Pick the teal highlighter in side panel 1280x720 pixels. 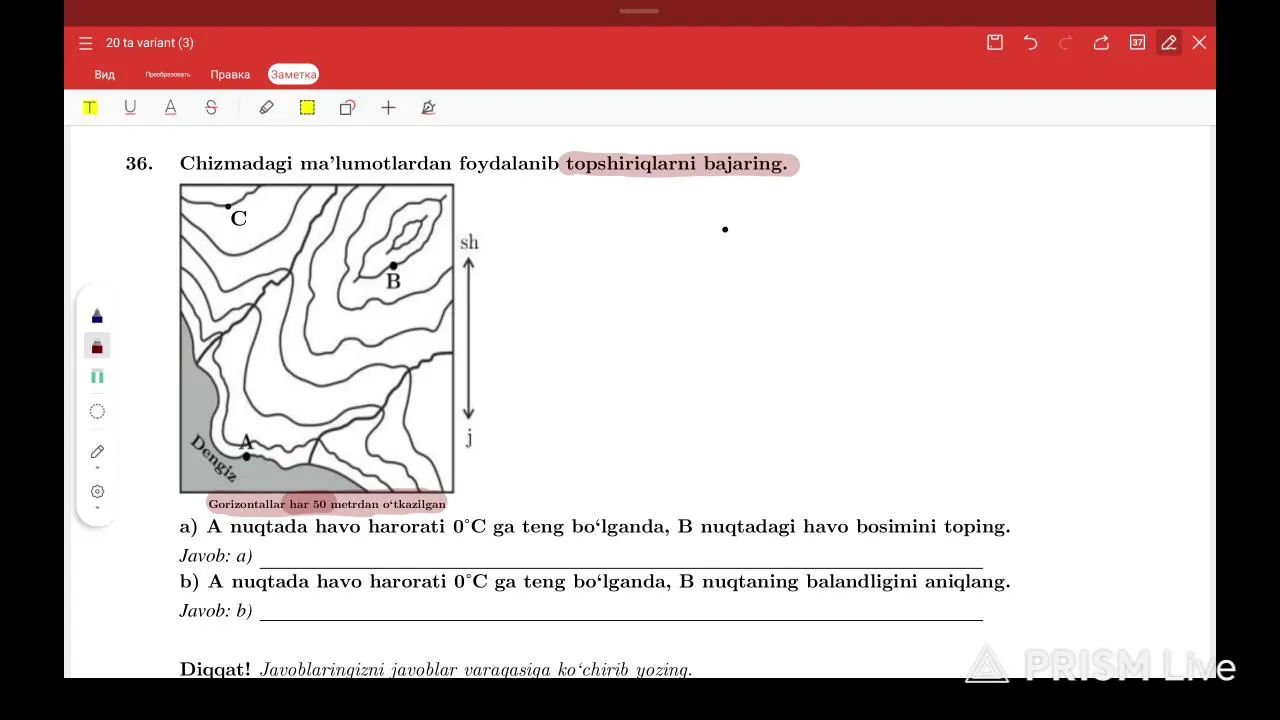pos(97,376)
